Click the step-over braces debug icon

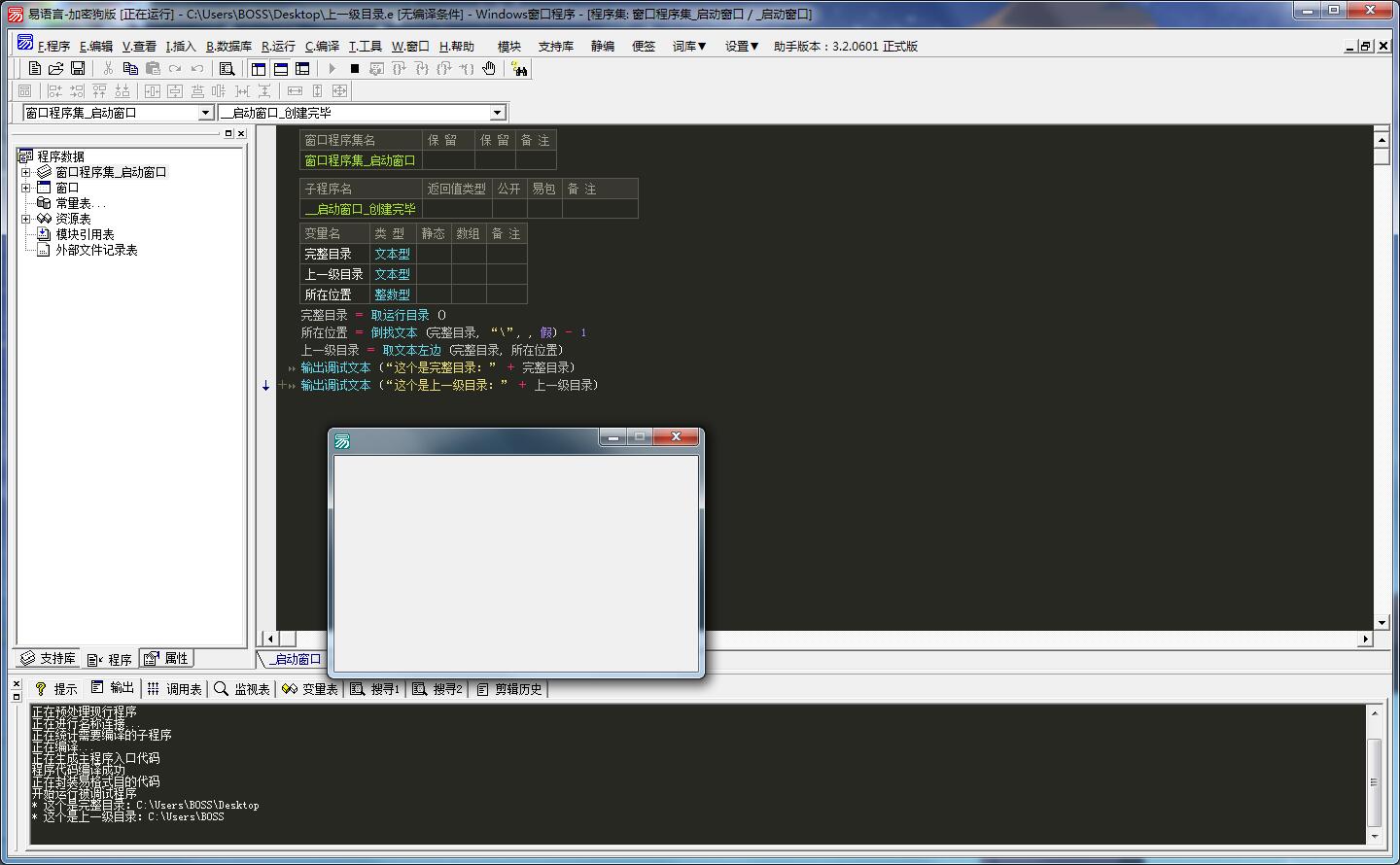pyautogui.click(x=400, y=68)
